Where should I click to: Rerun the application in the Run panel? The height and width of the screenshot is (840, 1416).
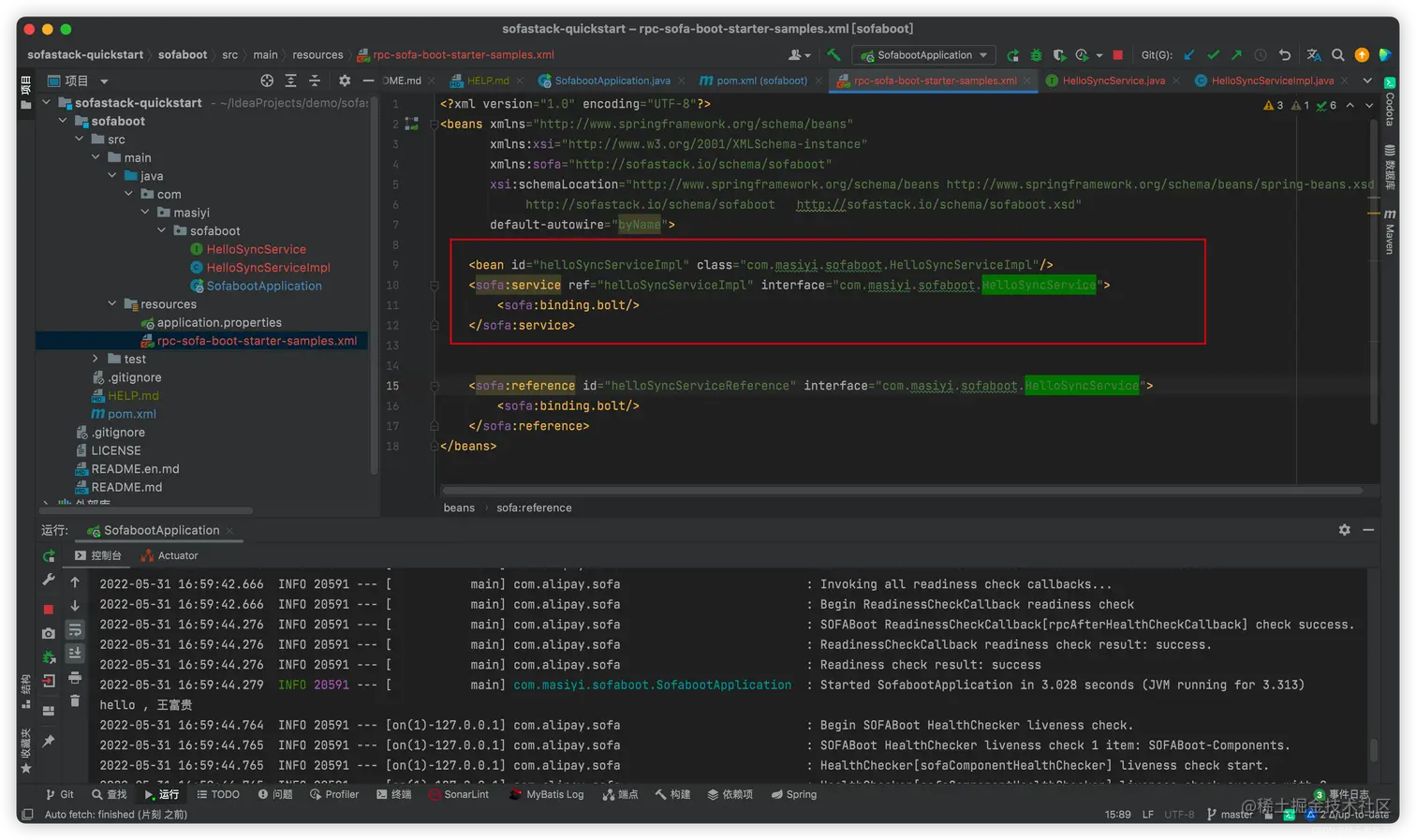pos(49,556)
